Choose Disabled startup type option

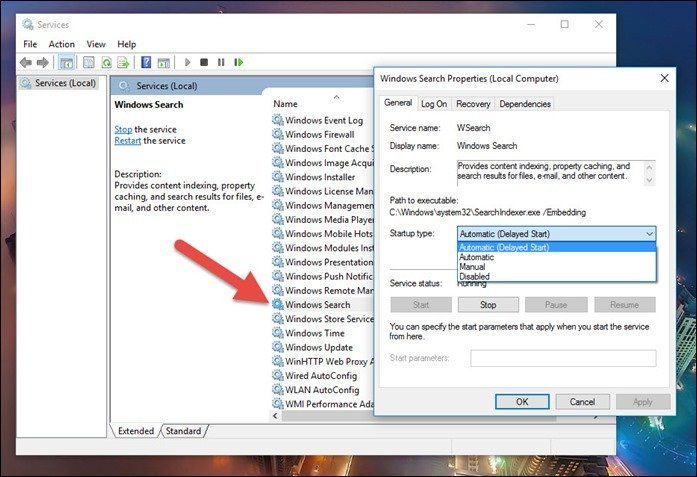click(557, 277)
